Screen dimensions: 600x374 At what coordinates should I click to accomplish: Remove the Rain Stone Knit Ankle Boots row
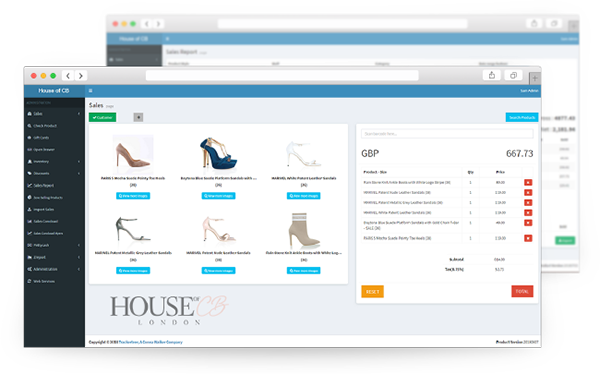point(528,183)
